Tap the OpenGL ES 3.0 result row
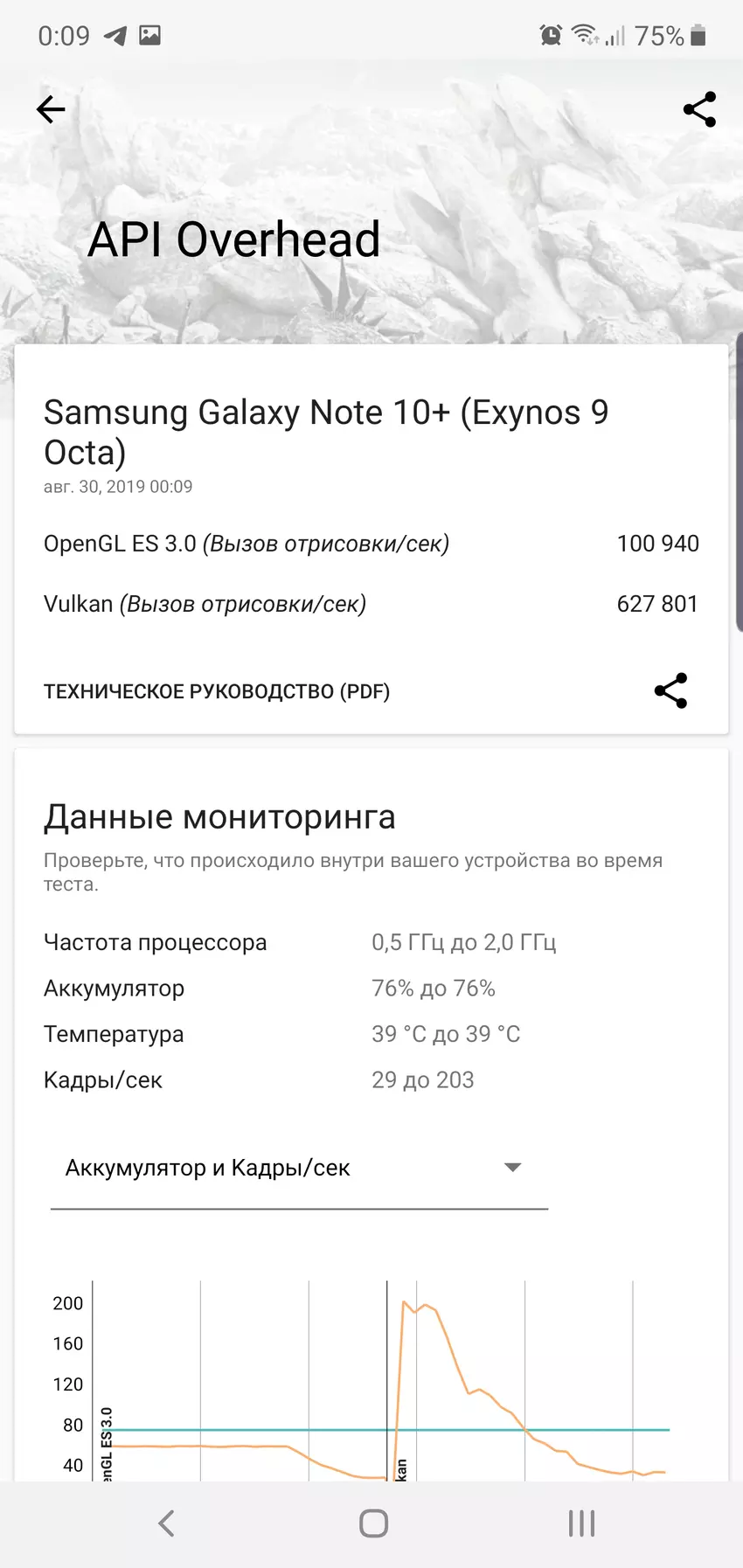This screenshot has width=743, height=1568. 371,544
